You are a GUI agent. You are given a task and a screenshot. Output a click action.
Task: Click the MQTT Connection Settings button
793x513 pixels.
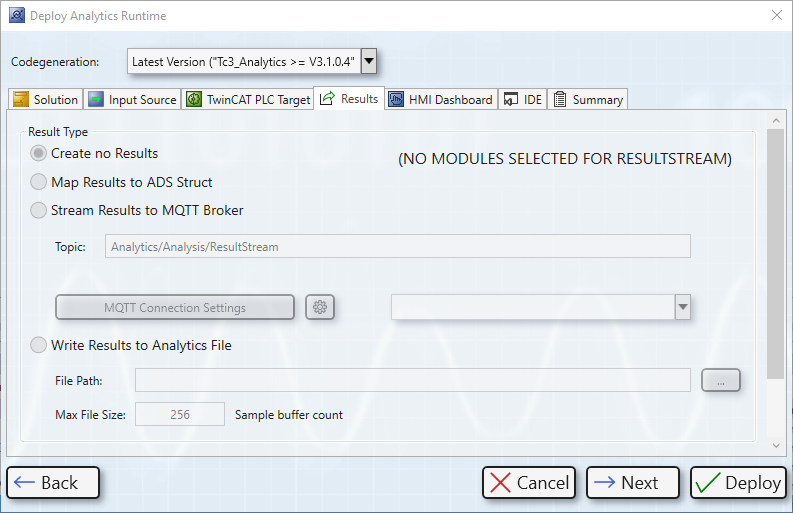click(175, 307)
